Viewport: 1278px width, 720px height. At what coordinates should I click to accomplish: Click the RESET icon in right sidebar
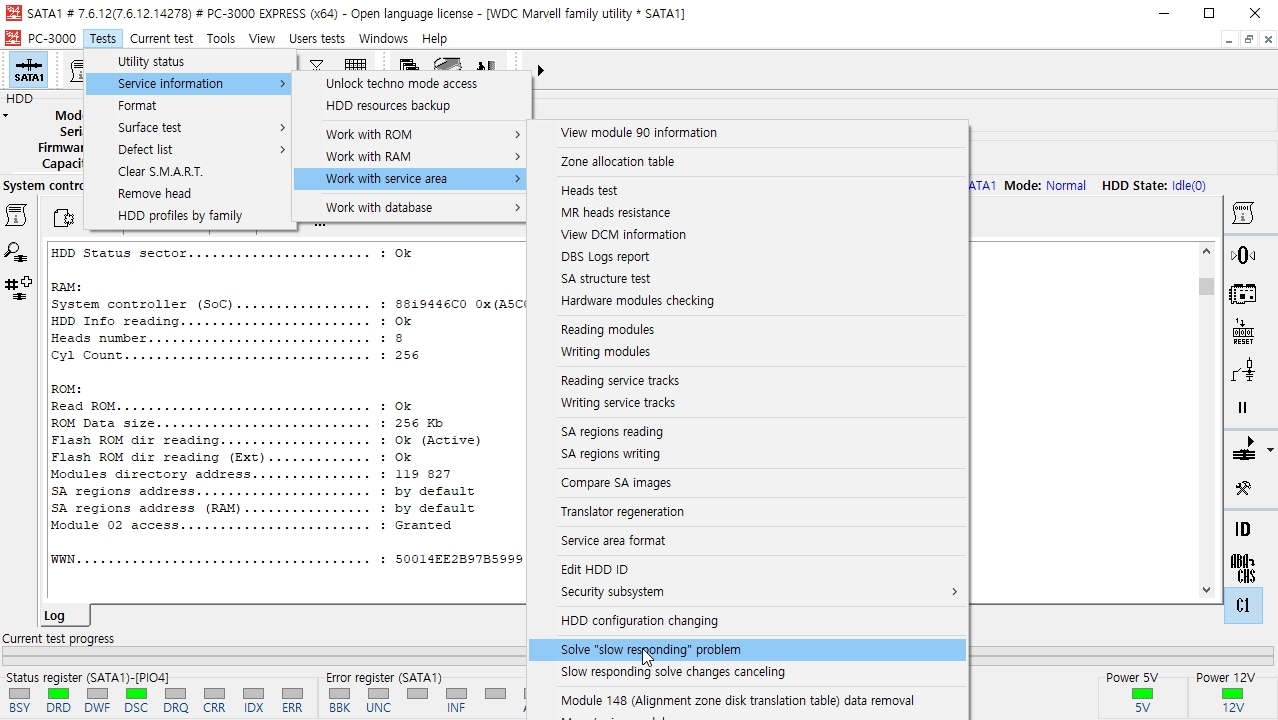pyautogui.click(x=1243, y=332)
